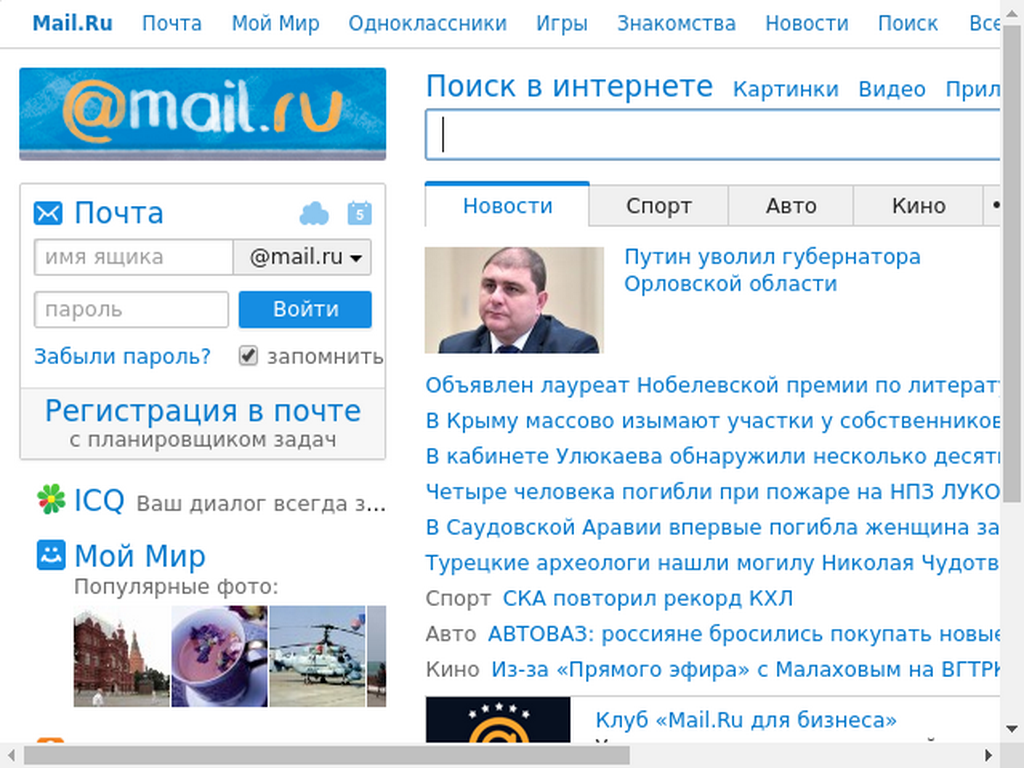Screen dimensions: 1024x768
Task: Click the Мой Мир smiley icon
Action: point(51,555)
